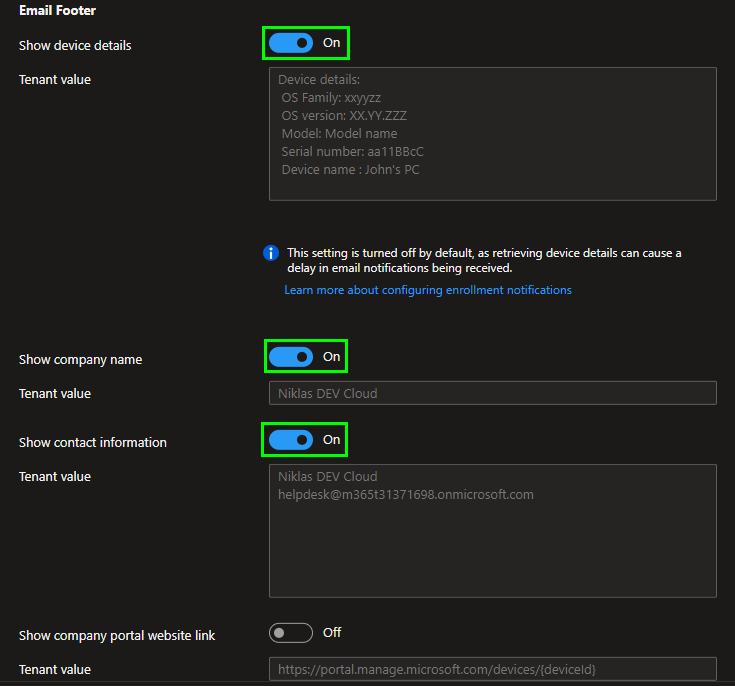Click Tenant value label beside Device details box
This screenshot has width=735, height=686.
pyautogui.click(x=55, y=80)
